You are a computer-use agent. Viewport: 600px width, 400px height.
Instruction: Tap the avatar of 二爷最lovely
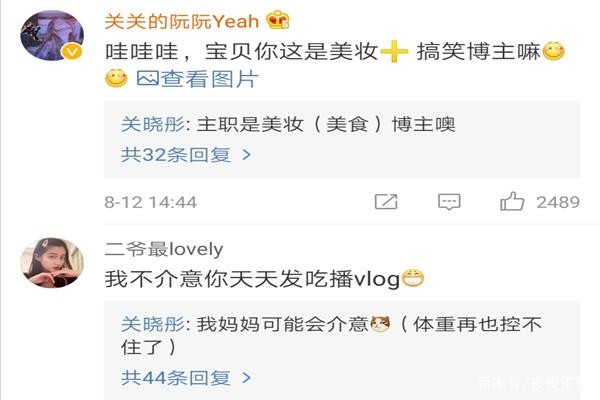coord(52,263)
